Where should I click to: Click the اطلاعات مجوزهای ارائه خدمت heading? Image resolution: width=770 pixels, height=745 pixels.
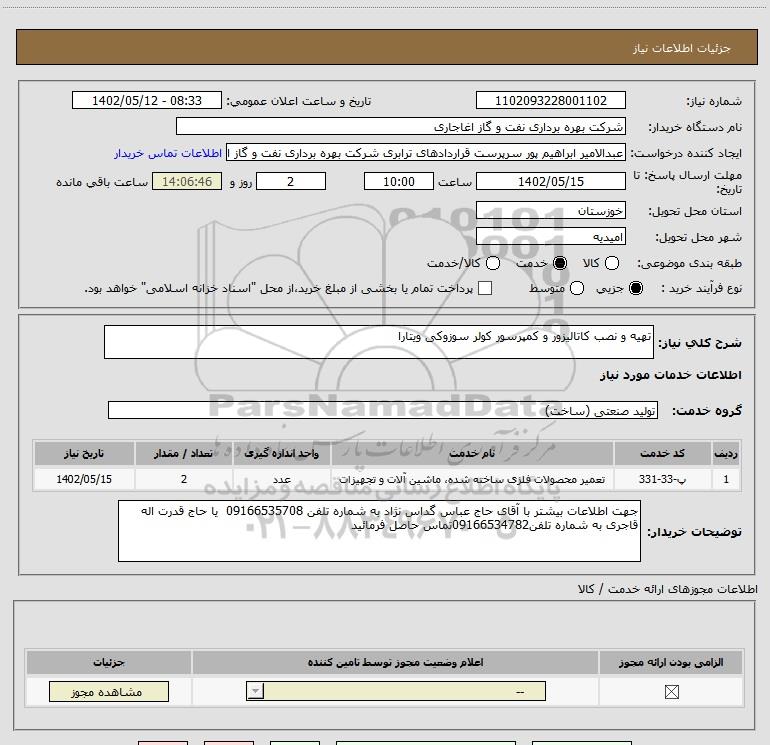coord(668,589)
